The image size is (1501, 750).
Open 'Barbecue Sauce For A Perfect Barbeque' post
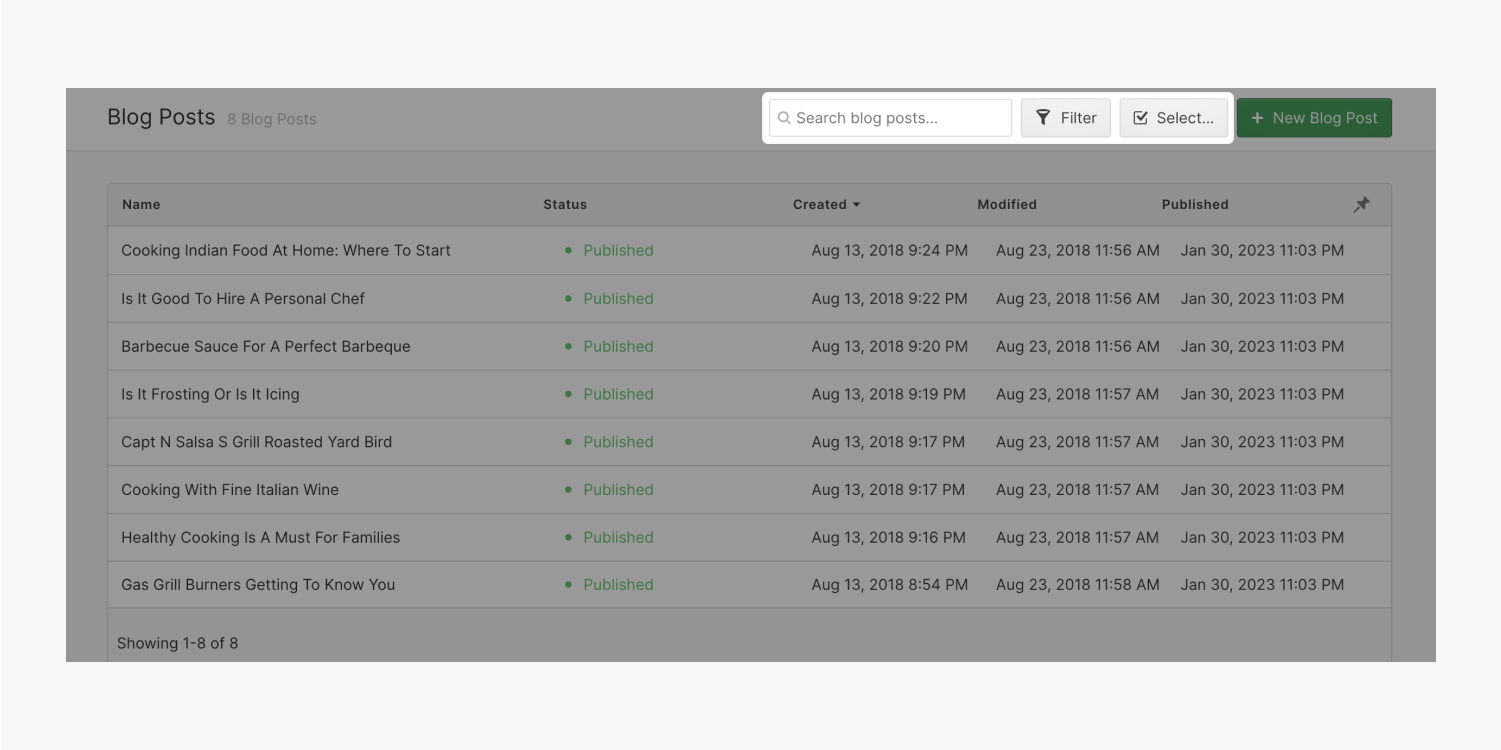pyautogui.click(x=266, y=346)
